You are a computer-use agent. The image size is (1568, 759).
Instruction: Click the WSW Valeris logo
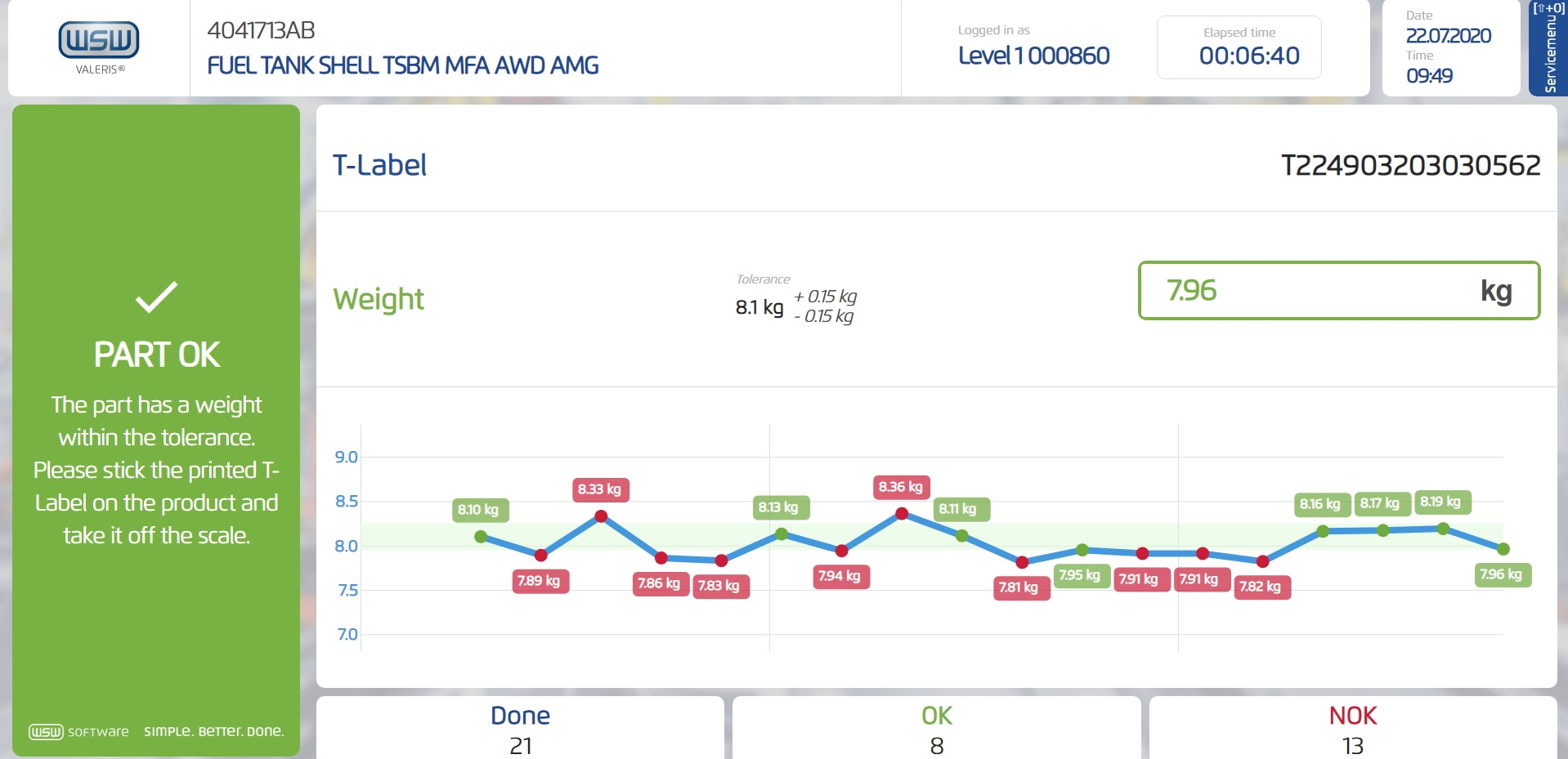99,47
